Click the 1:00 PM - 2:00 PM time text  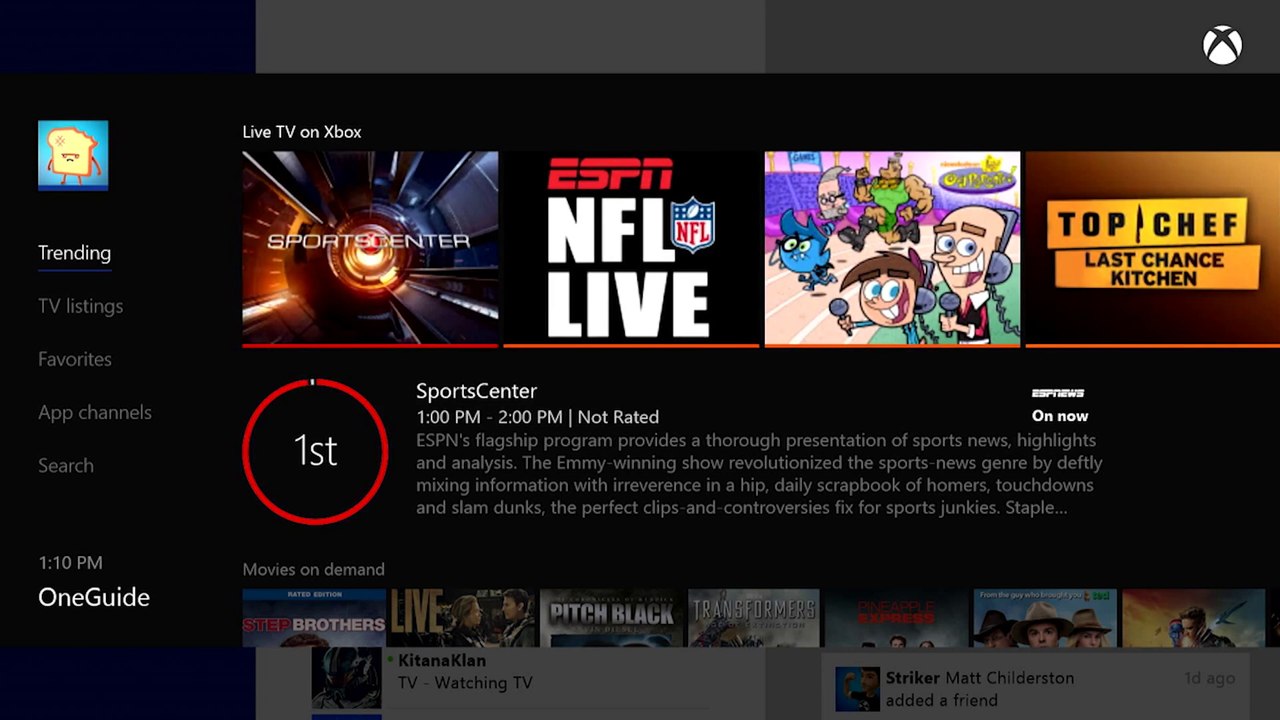tap(489, 417)
